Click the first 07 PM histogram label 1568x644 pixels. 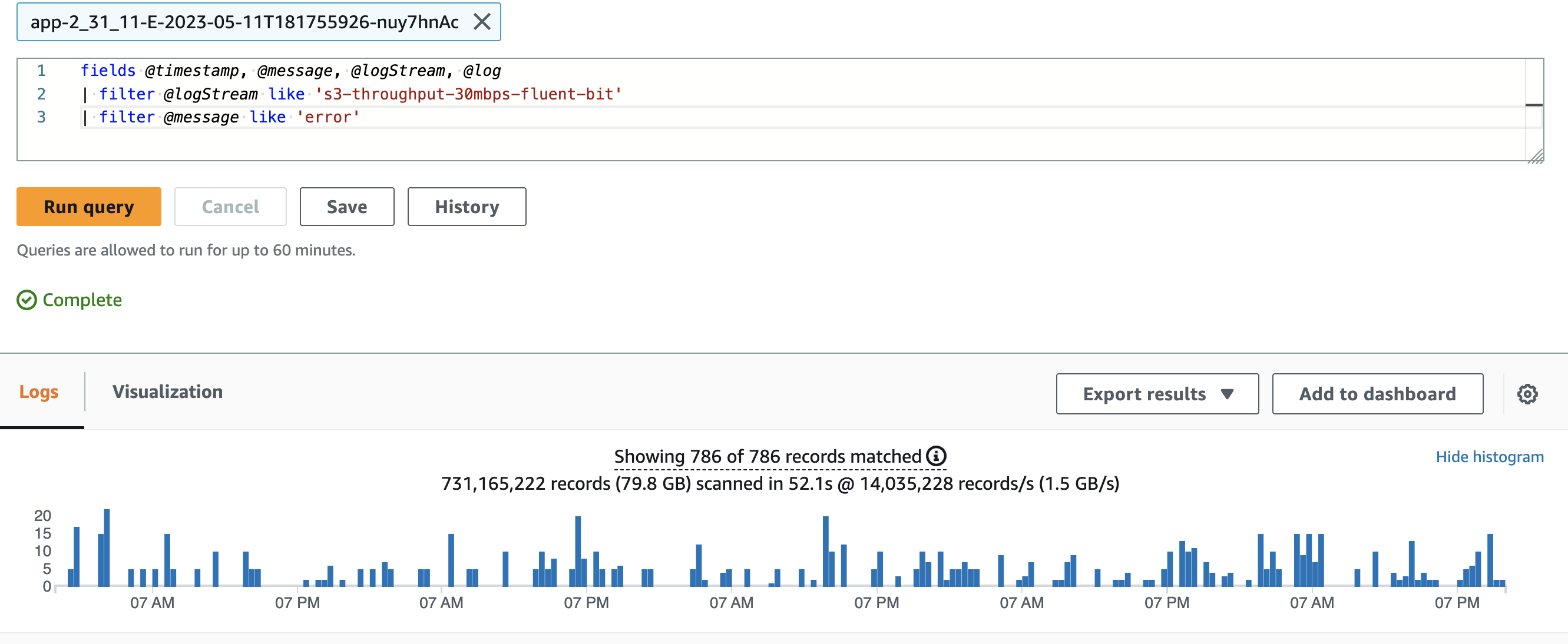(297, 603)
